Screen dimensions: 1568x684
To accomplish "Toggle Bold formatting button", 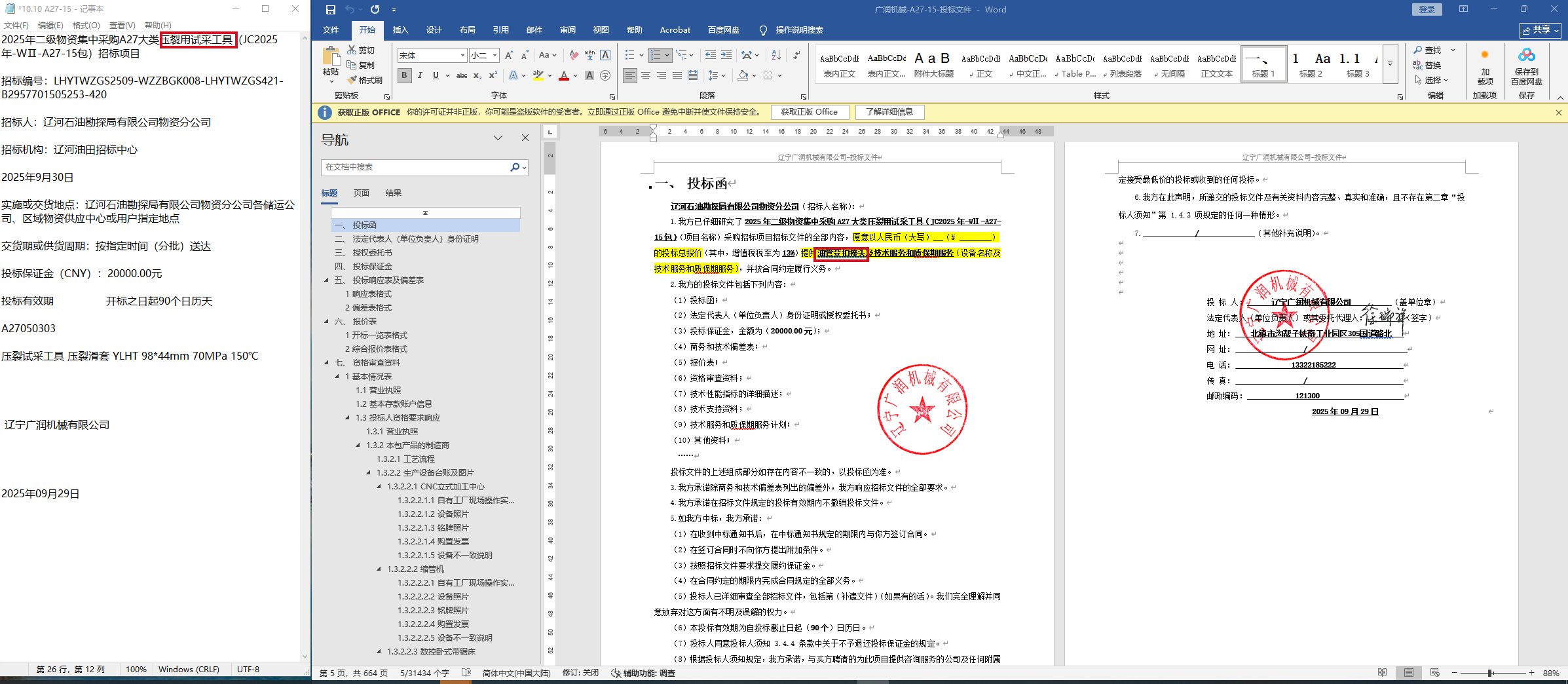I will (404, 76).
